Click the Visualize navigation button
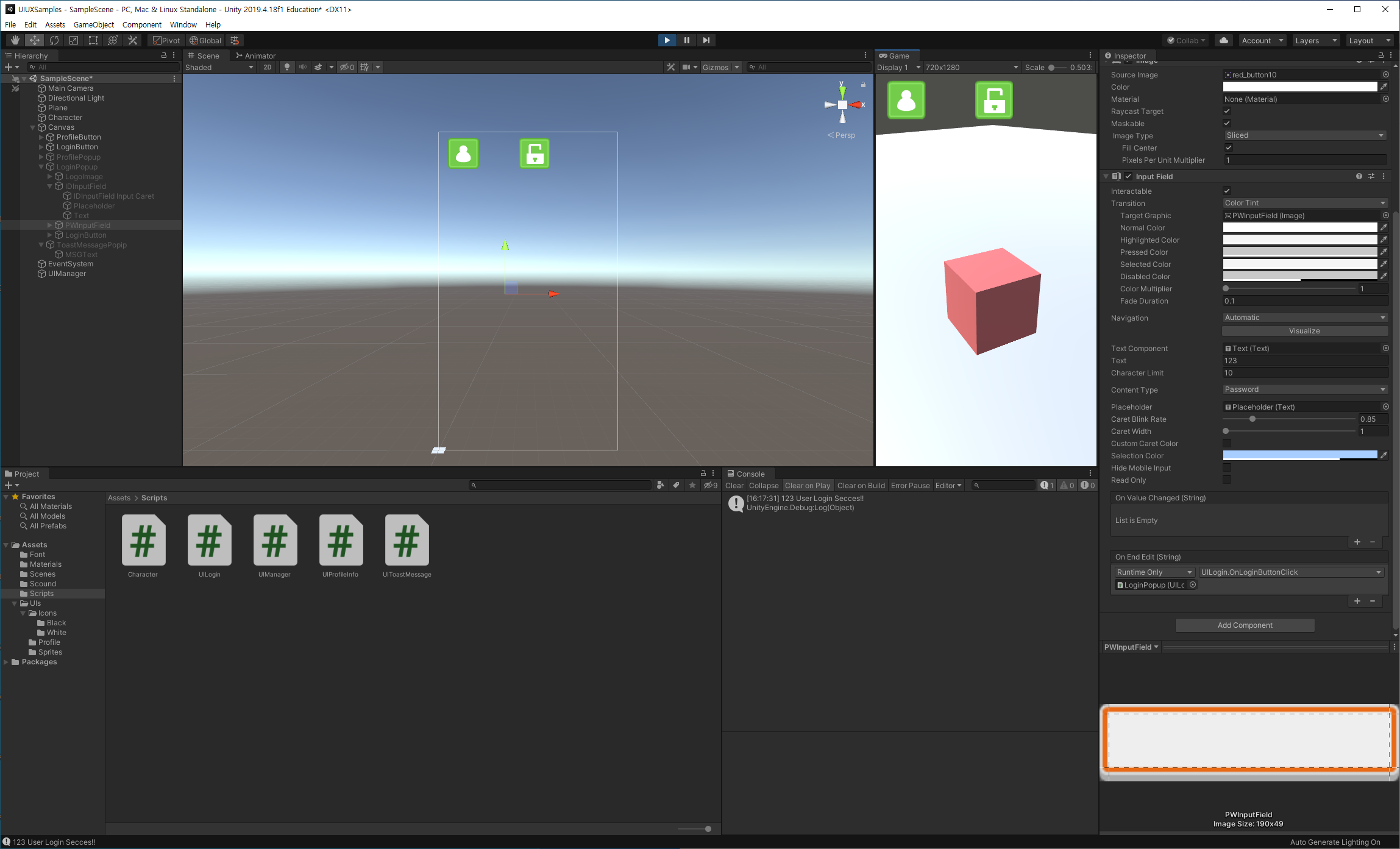 [1304, 331]
